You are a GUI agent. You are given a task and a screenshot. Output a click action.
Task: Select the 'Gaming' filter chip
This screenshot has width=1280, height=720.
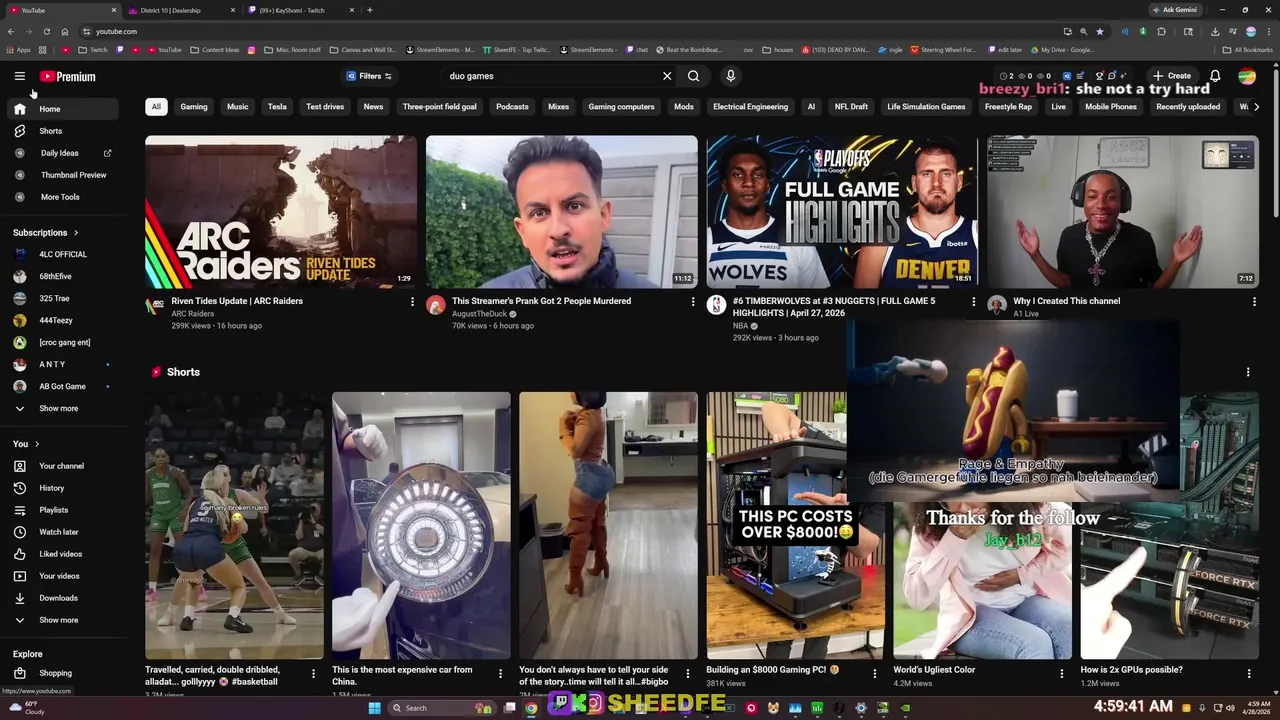(x=194, y=107)
